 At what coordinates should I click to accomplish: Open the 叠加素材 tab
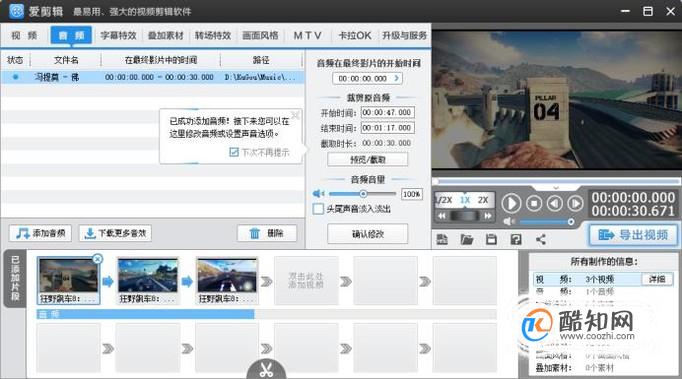tap(166, 36)
